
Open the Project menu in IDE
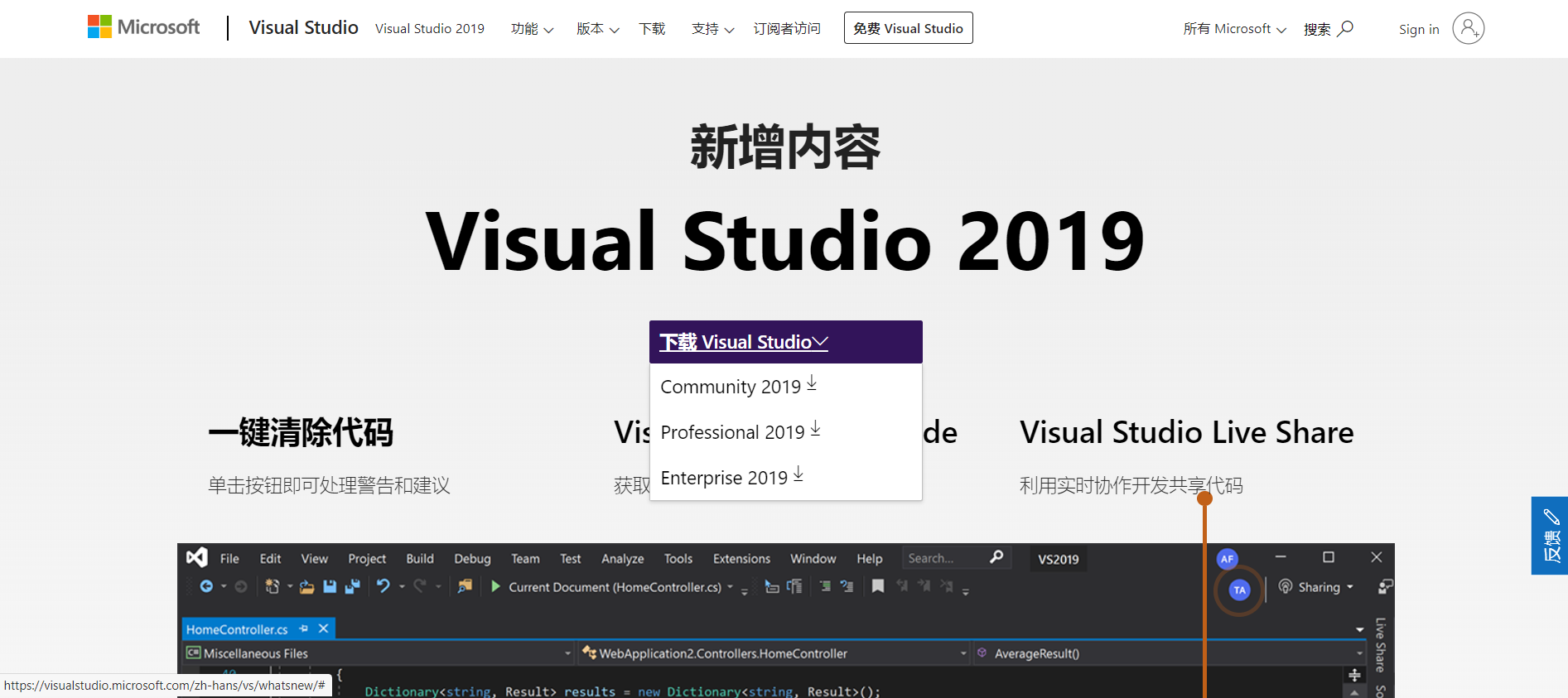(367, 558)
